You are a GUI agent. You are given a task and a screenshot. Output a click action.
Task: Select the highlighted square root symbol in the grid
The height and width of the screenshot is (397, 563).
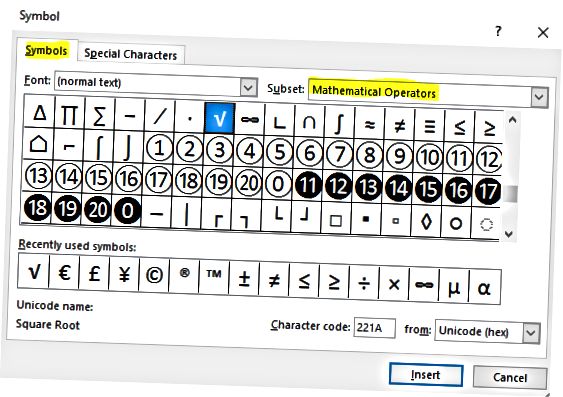pyautogui.click(x=220, y=119)
